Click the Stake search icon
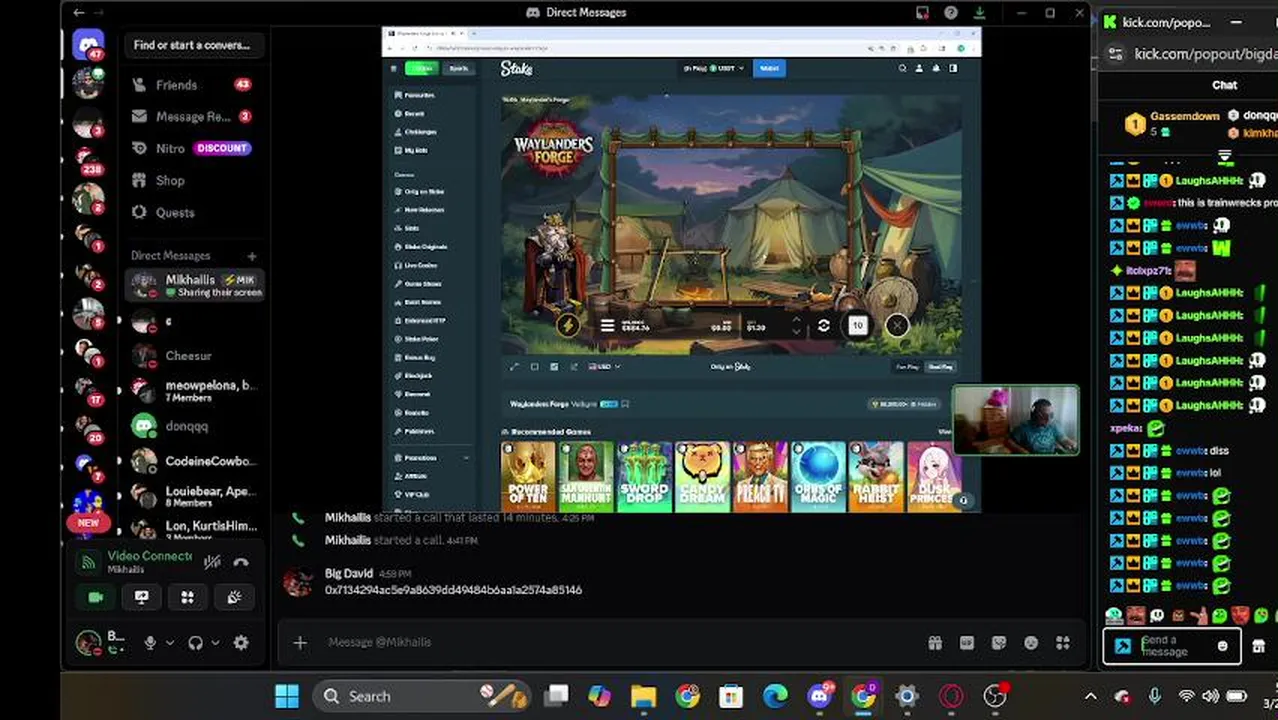Image resolution: width=1278 pixels, height=720 pixels. coord(902,68)
